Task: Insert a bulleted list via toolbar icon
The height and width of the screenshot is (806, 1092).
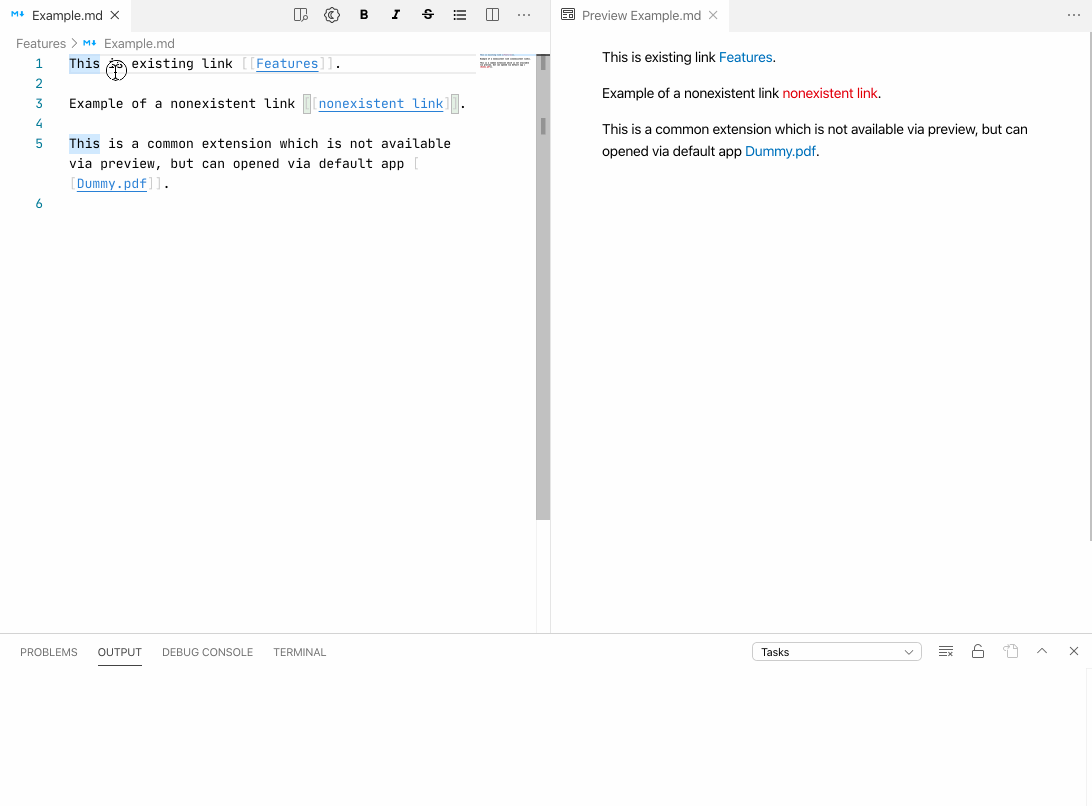Action: click(x=459, y=15)
